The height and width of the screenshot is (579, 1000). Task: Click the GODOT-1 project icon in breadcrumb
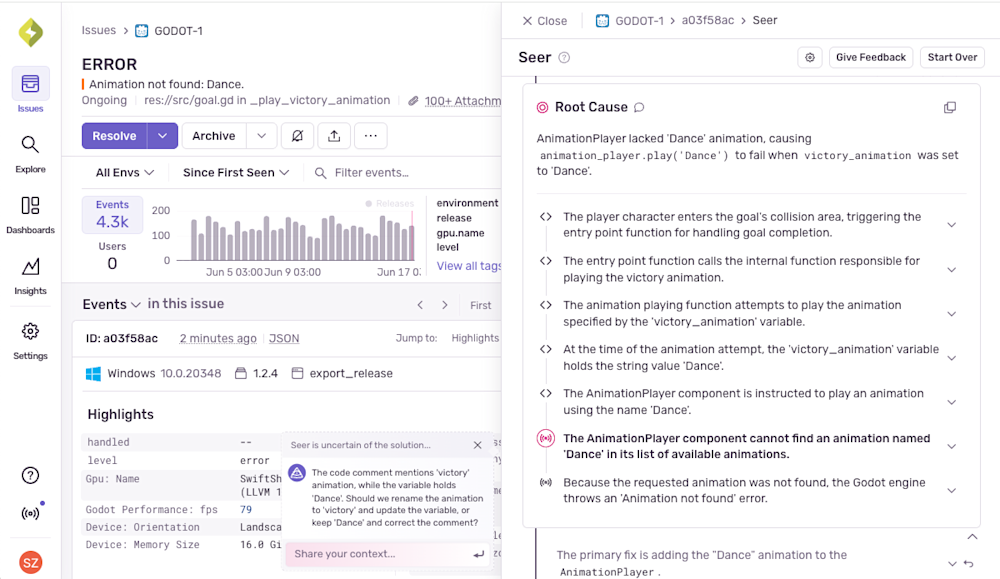(142, 31)
